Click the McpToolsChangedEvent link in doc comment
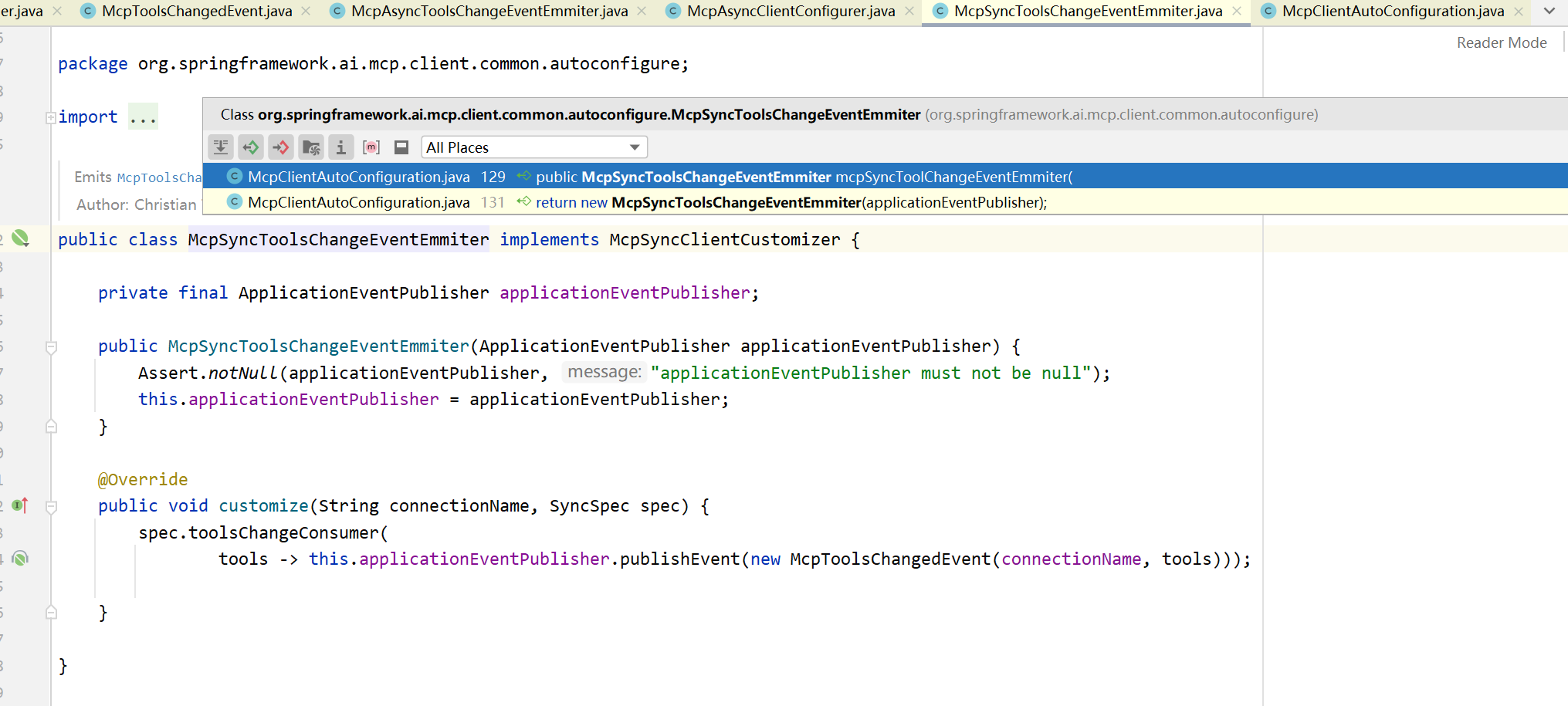Image resolution: width=1568 pixels, height=706 pixels. click(159, 177)
